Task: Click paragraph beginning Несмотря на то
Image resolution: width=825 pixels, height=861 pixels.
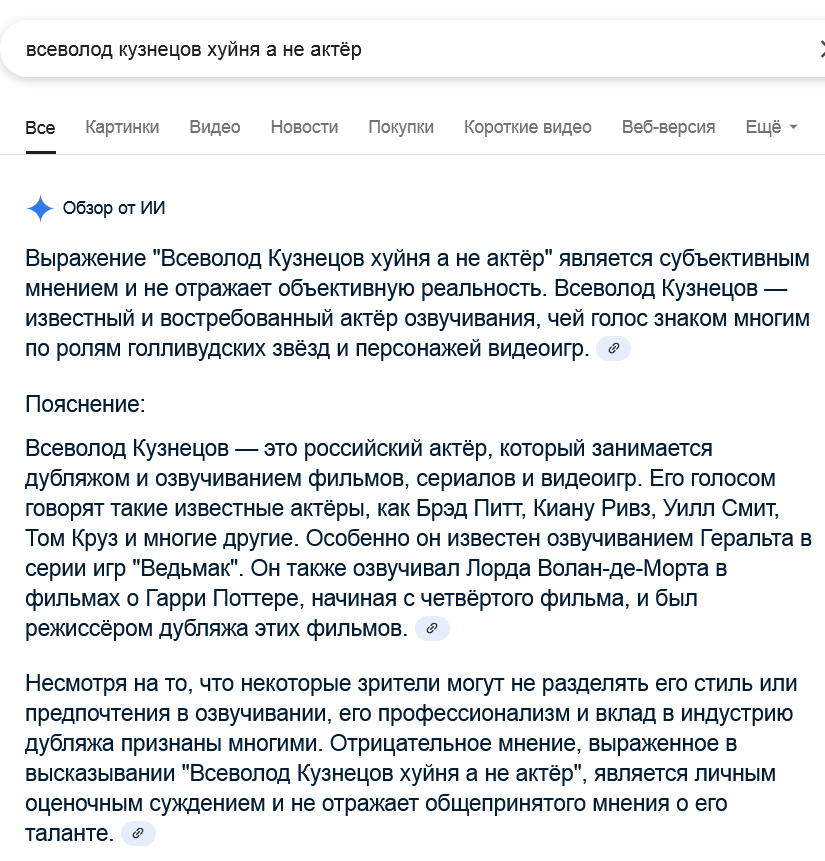Action: point(411,758)
